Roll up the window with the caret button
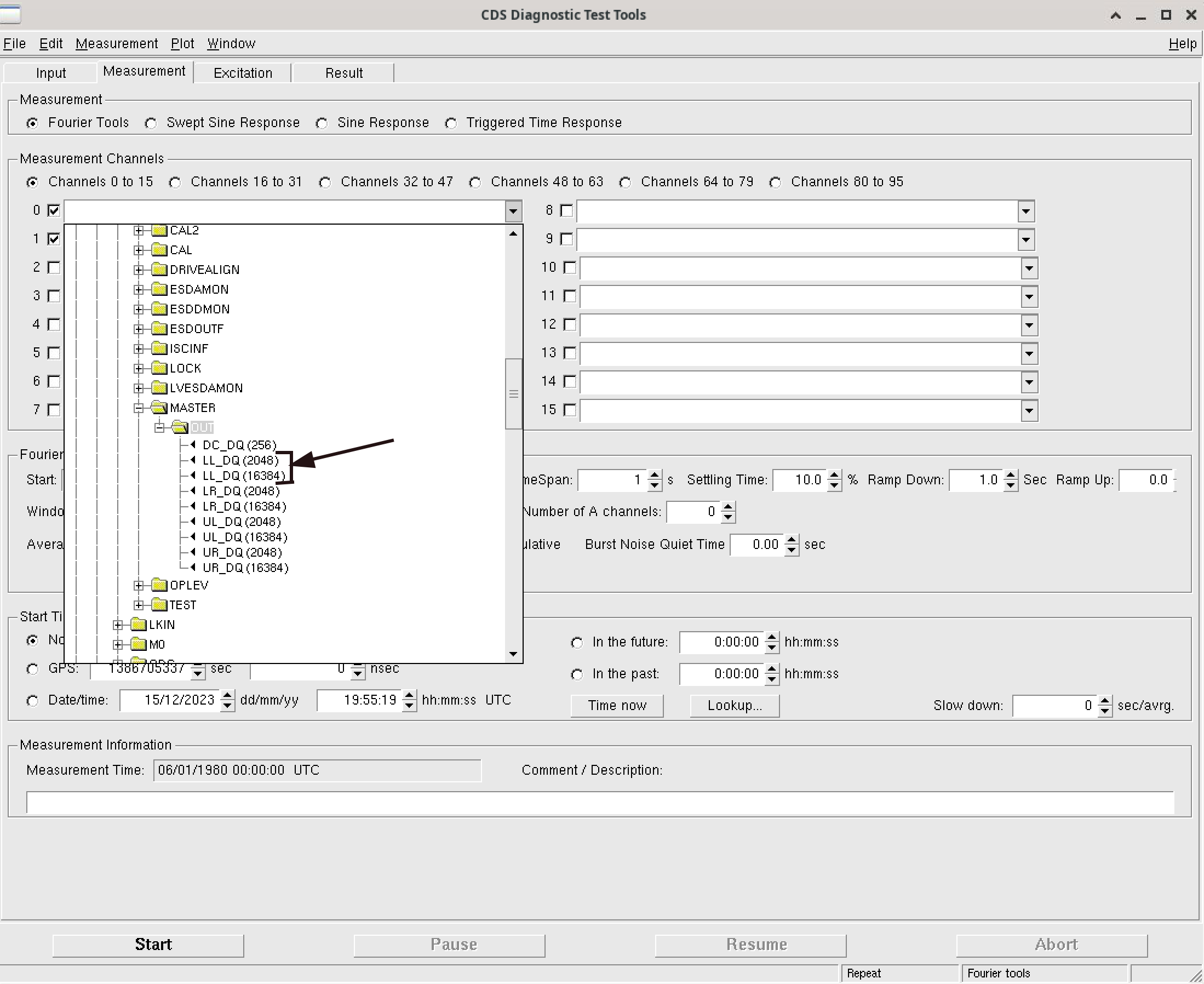This screenshot has width=1204, height=984. click(x=1116, y=15)
